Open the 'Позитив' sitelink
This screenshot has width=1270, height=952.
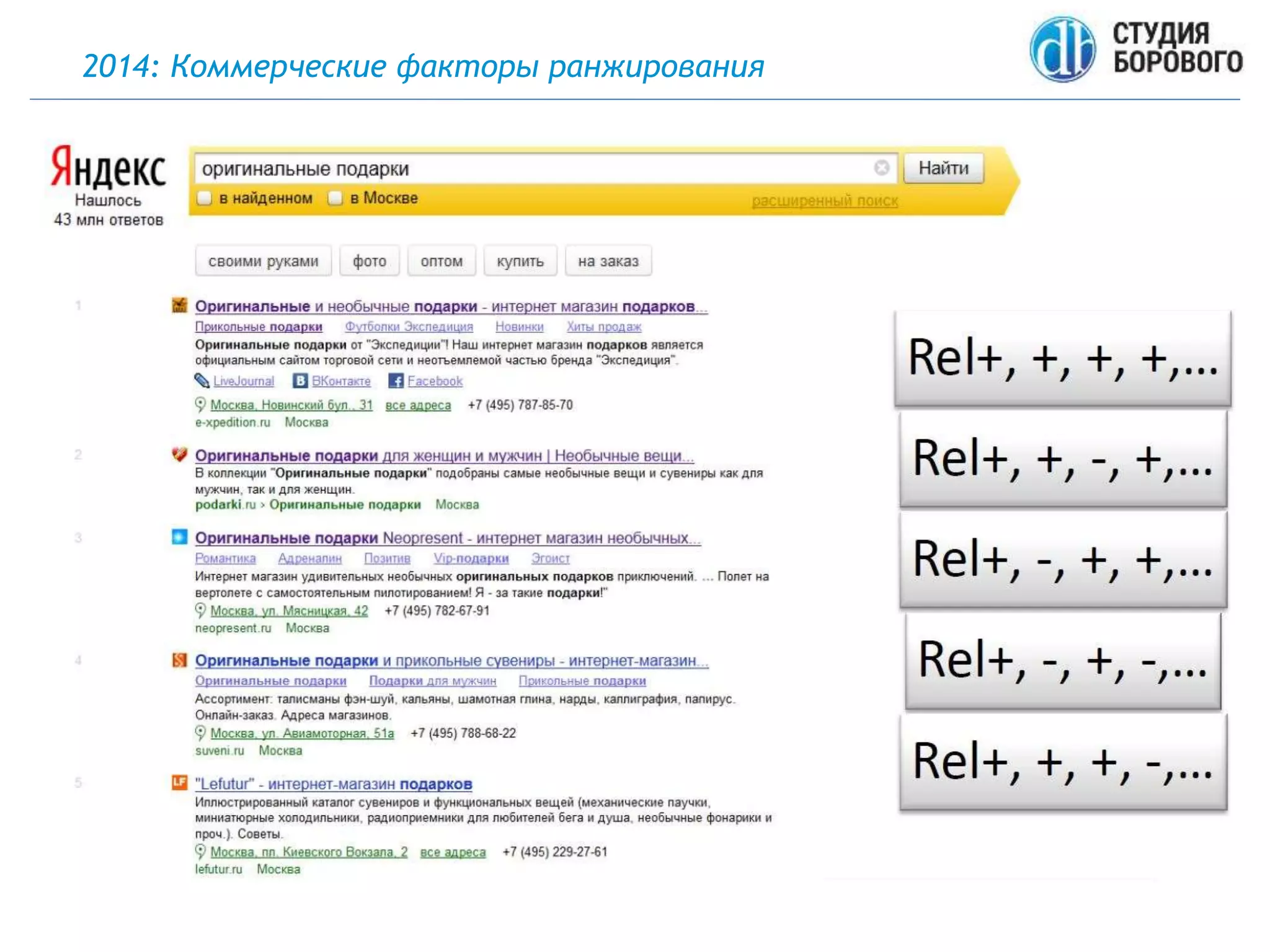pos(387,558)
